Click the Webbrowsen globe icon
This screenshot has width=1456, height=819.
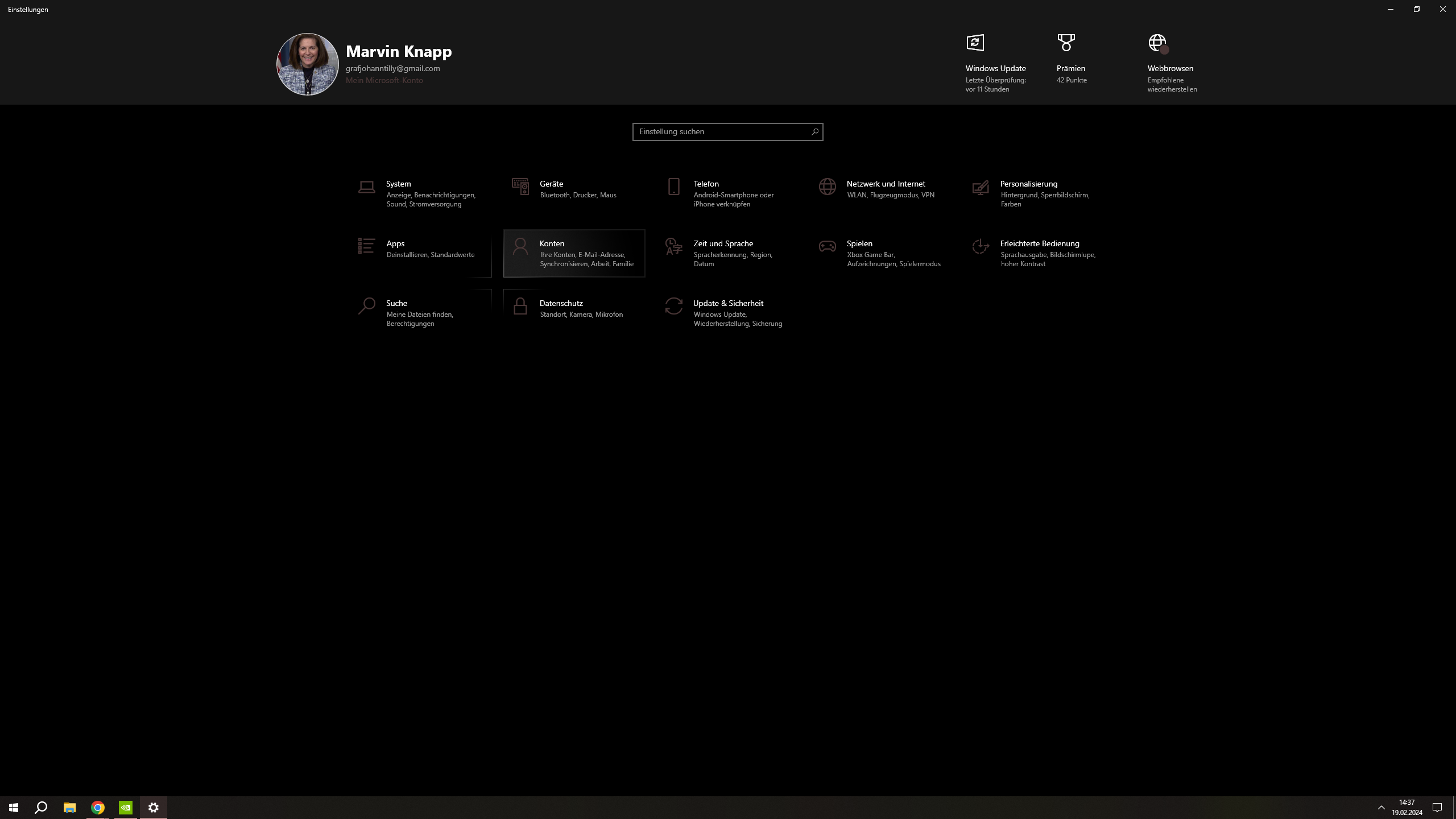(x=1157, y=43)
